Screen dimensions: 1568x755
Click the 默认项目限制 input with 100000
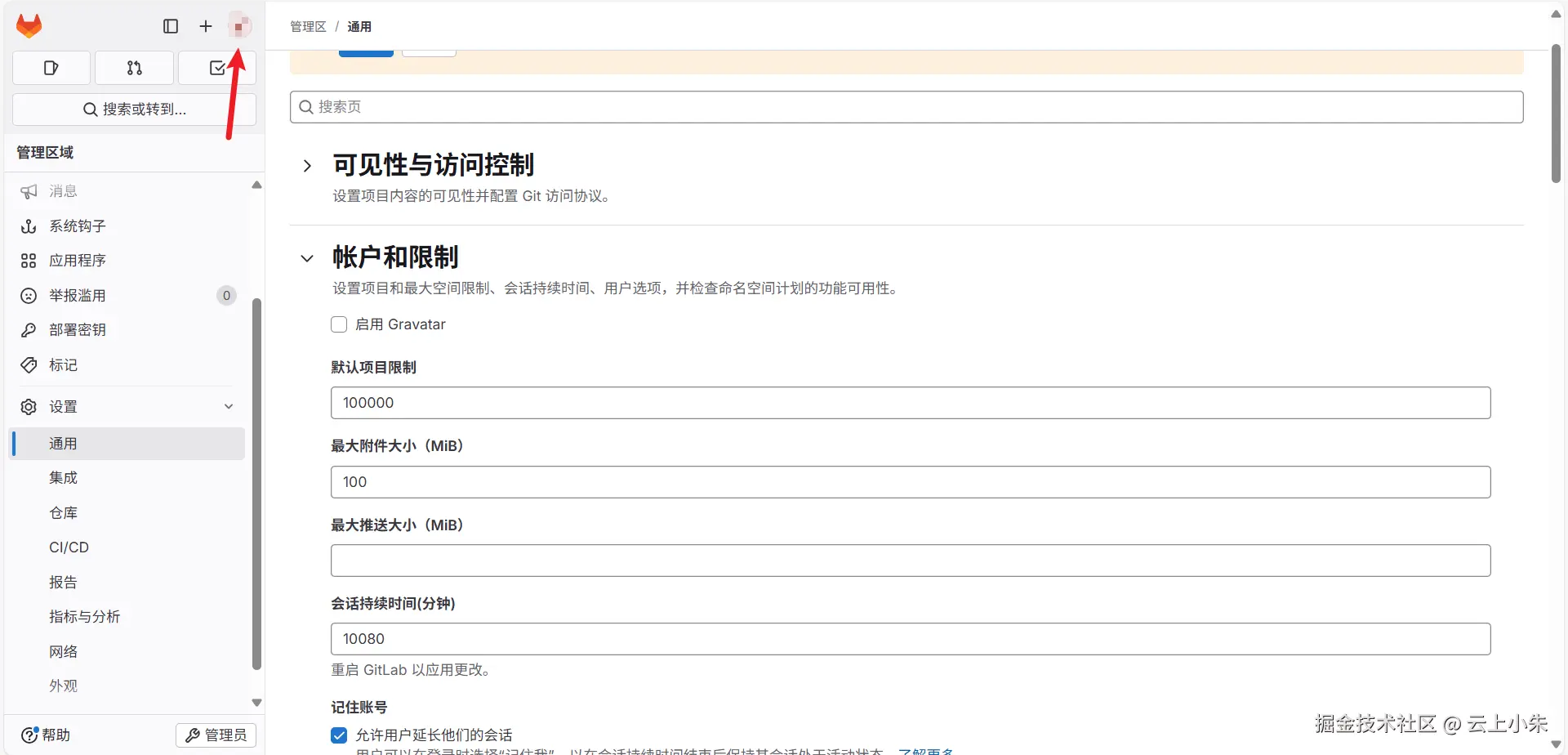(x=911, y=403)
